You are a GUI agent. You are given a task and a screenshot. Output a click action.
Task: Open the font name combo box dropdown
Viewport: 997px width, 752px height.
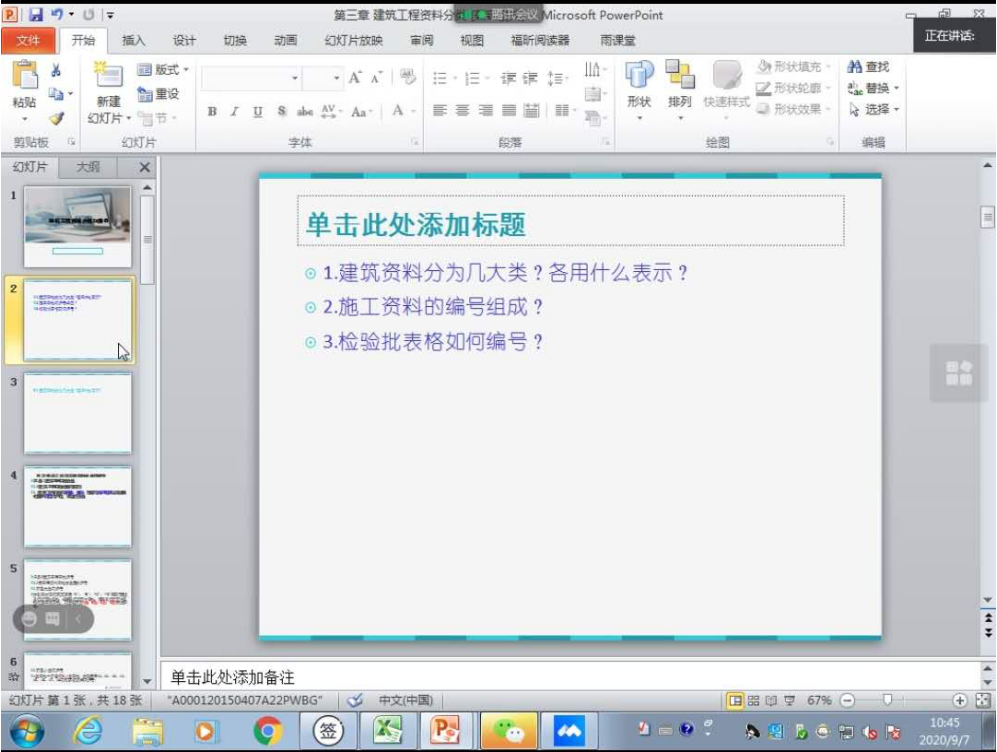[x=295, y=78]
